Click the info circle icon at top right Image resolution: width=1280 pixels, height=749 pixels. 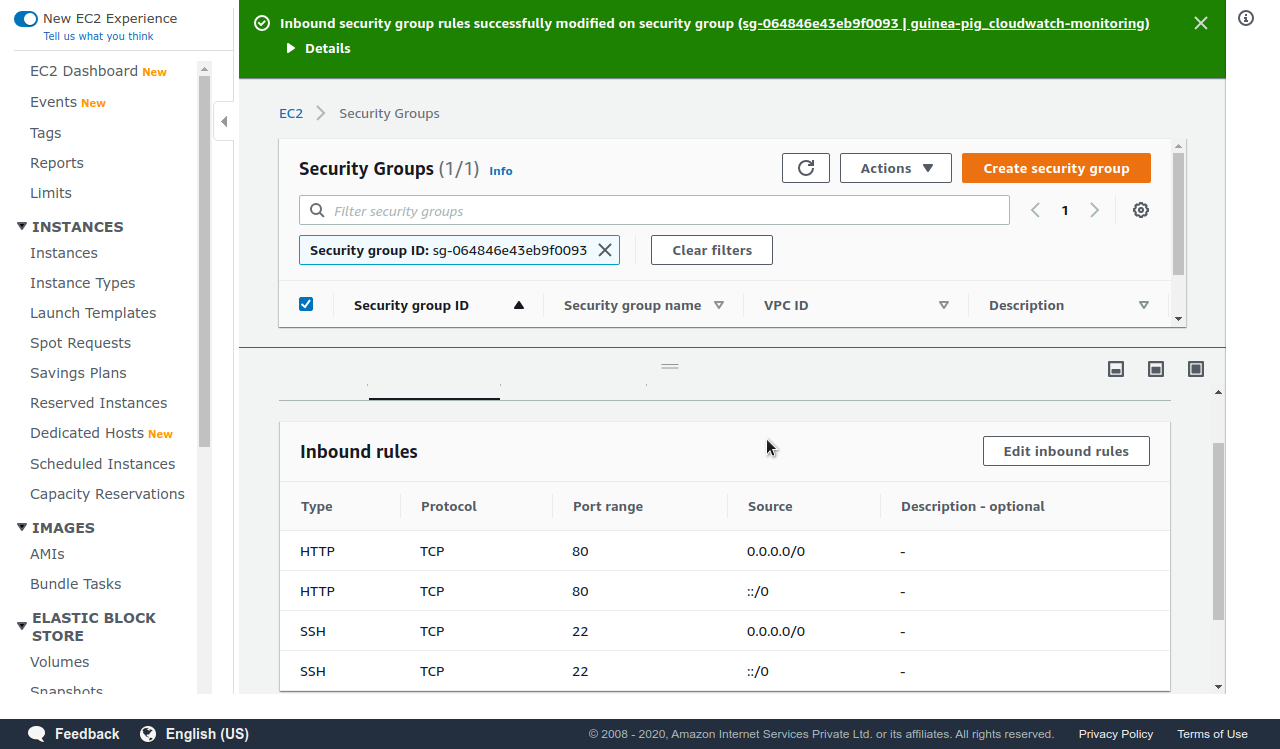point(1246,18)
